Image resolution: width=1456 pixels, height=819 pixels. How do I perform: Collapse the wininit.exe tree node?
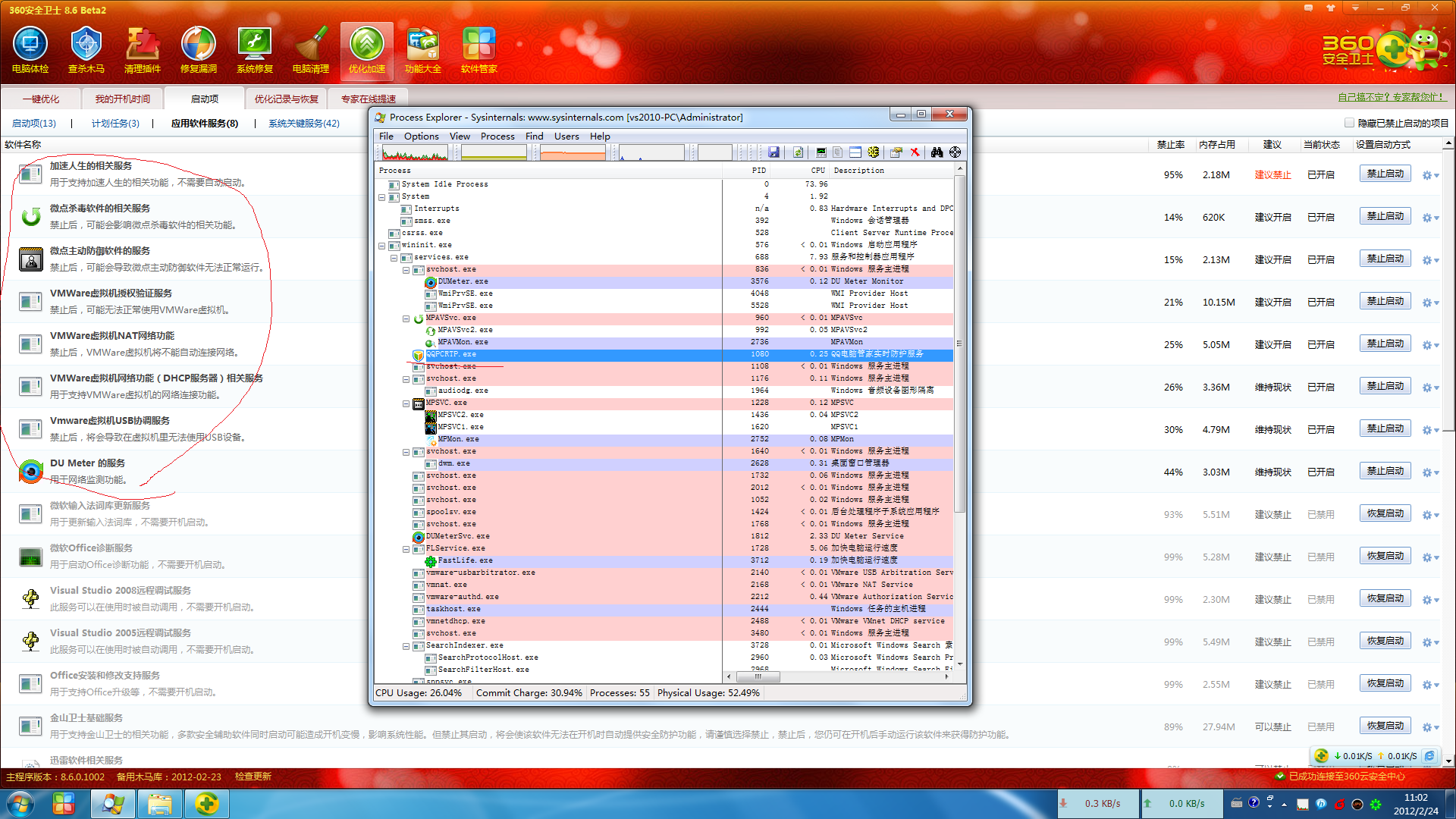pyautogui.click(x=381, y=246)
